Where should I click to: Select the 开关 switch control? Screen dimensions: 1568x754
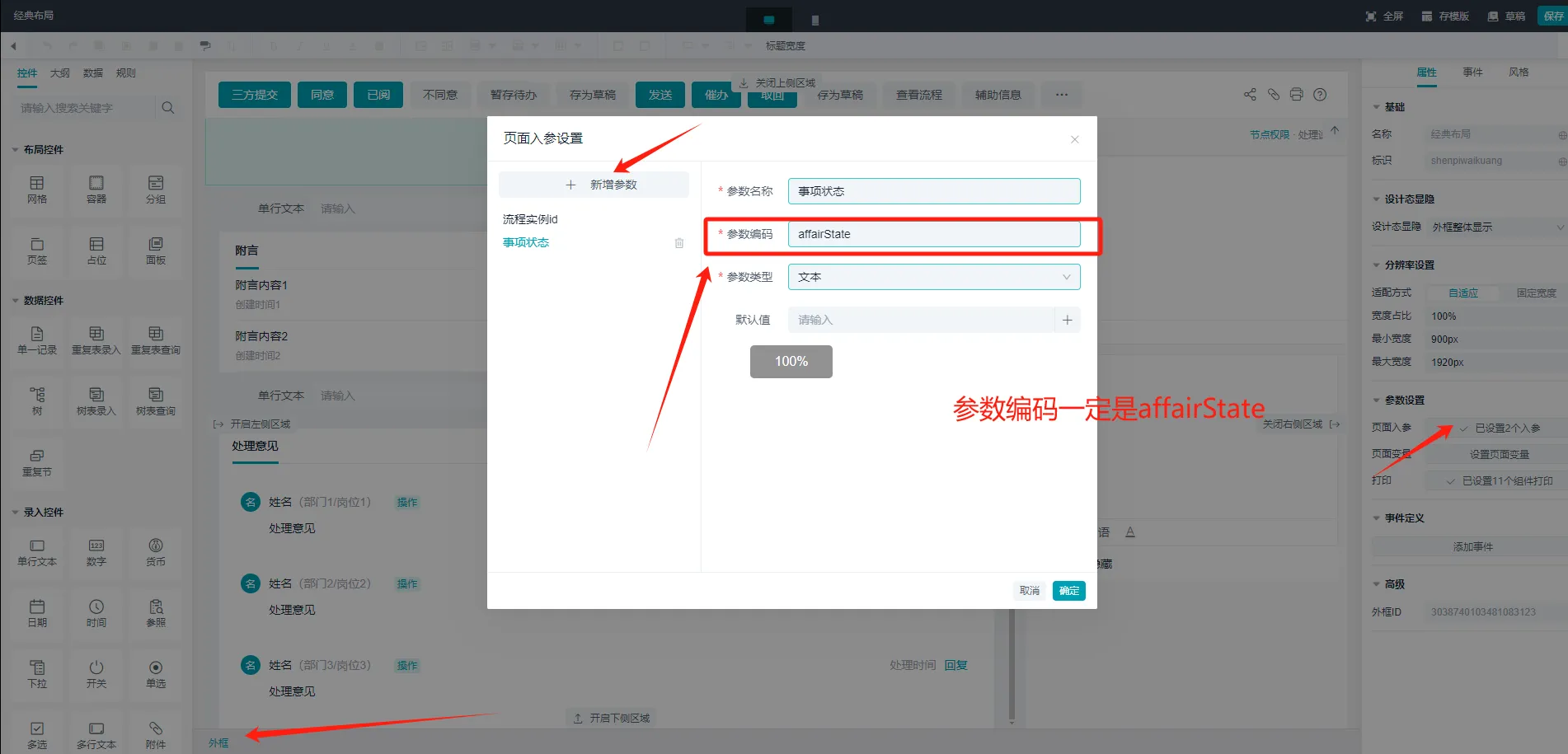[x=96, y=674]
